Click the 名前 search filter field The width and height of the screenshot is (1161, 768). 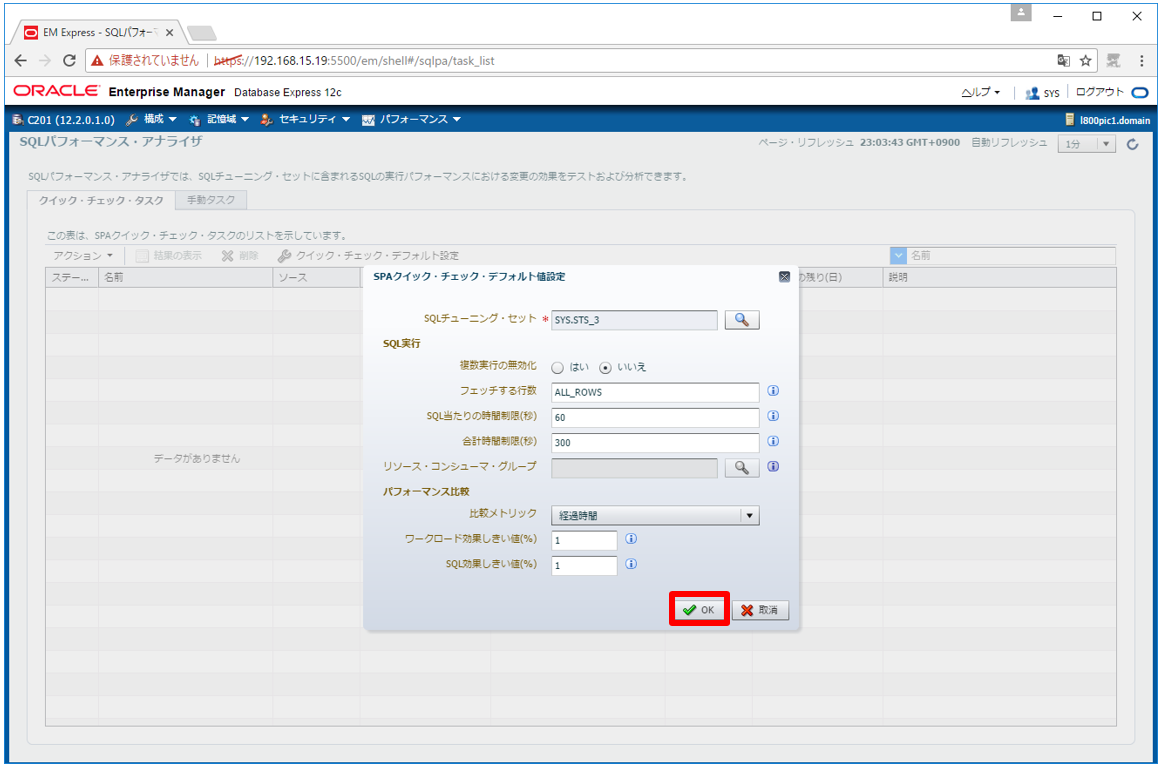(x=1011, y=256)
